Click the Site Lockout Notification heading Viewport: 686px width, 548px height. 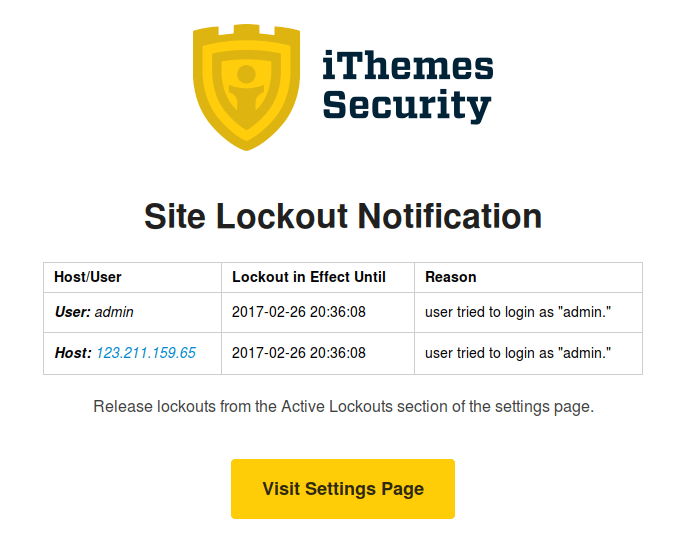click(x=343, y=216)
